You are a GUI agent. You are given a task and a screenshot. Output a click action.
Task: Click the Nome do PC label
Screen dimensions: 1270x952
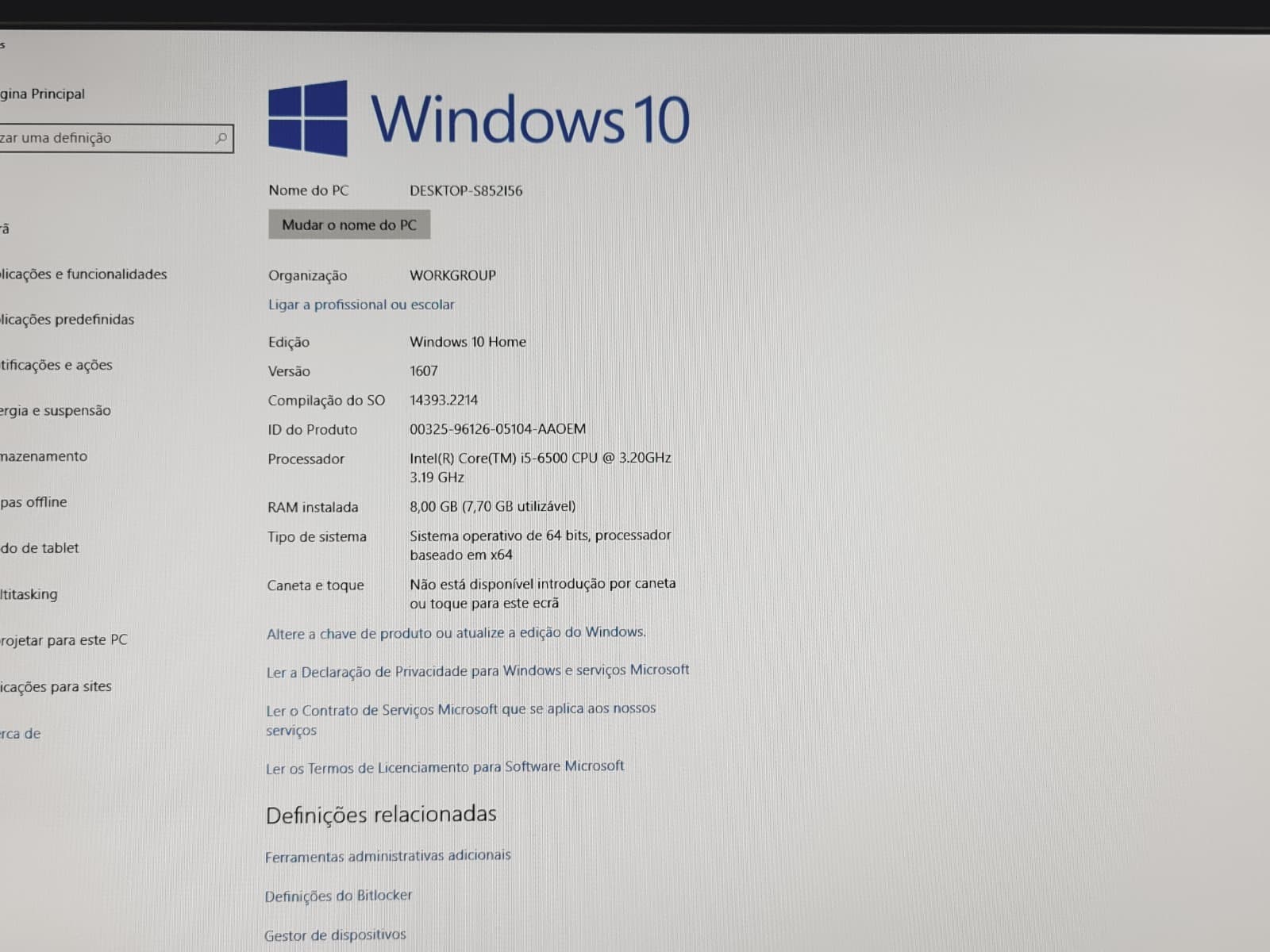[x=308, y=190]
